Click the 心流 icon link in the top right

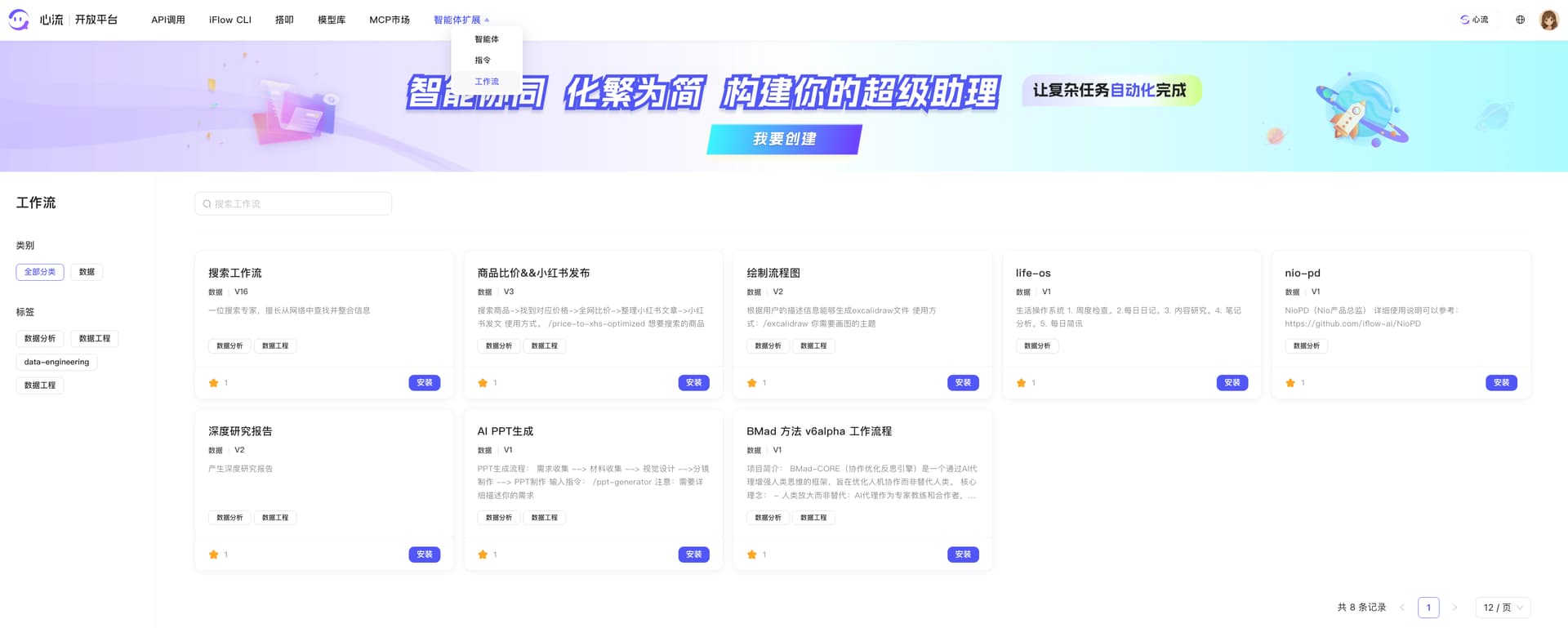coord(1474,20)
